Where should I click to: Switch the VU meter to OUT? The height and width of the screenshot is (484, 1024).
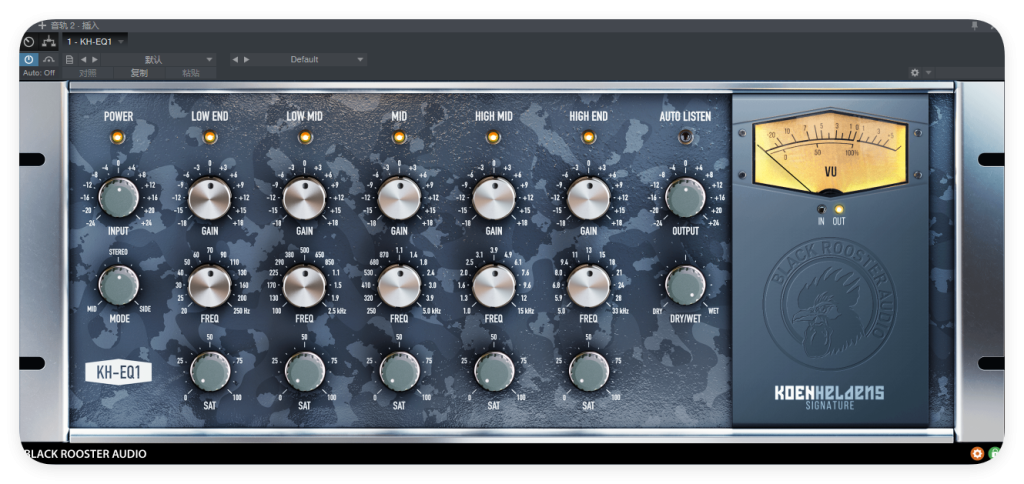pos(839,210)
